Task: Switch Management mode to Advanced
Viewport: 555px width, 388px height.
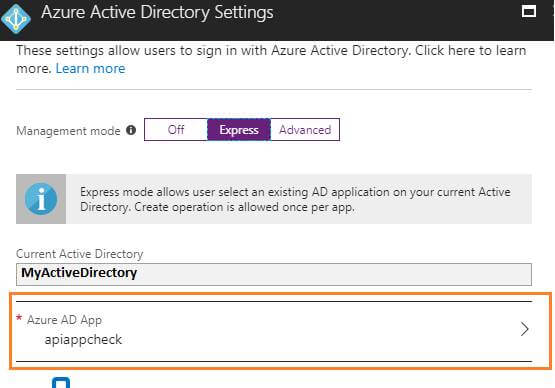Action: (x=305, y=130)
